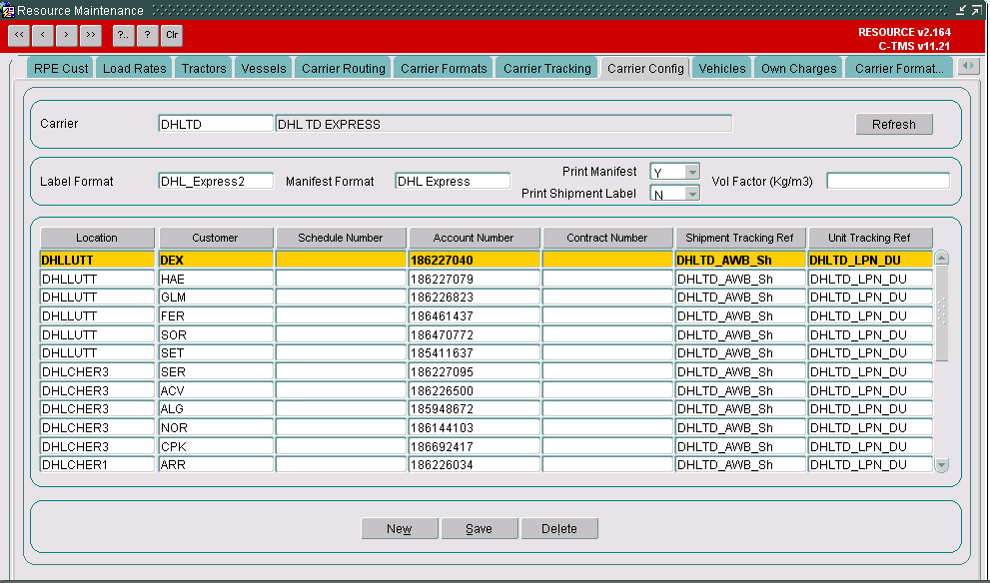Switch to the Vessels tab

click(x=263, y=68)
